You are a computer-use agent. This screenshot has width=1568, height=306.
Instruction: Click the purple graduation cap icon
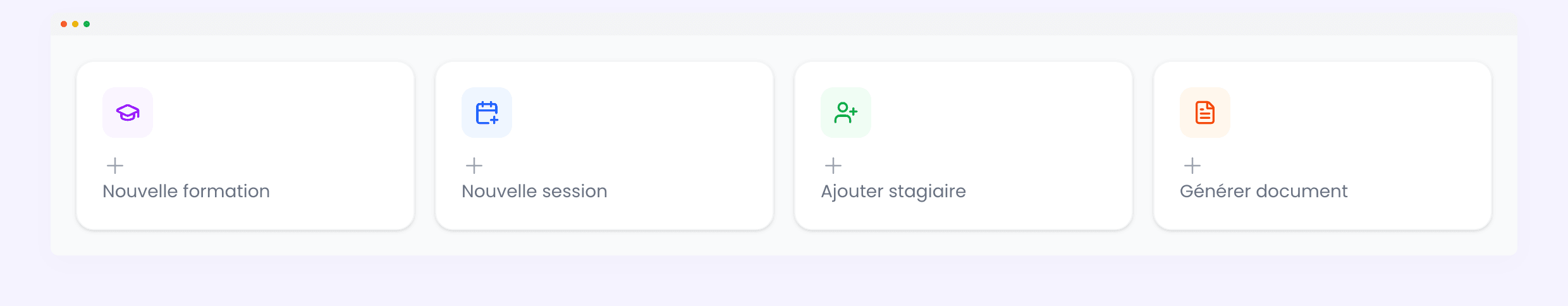point(128,113)
